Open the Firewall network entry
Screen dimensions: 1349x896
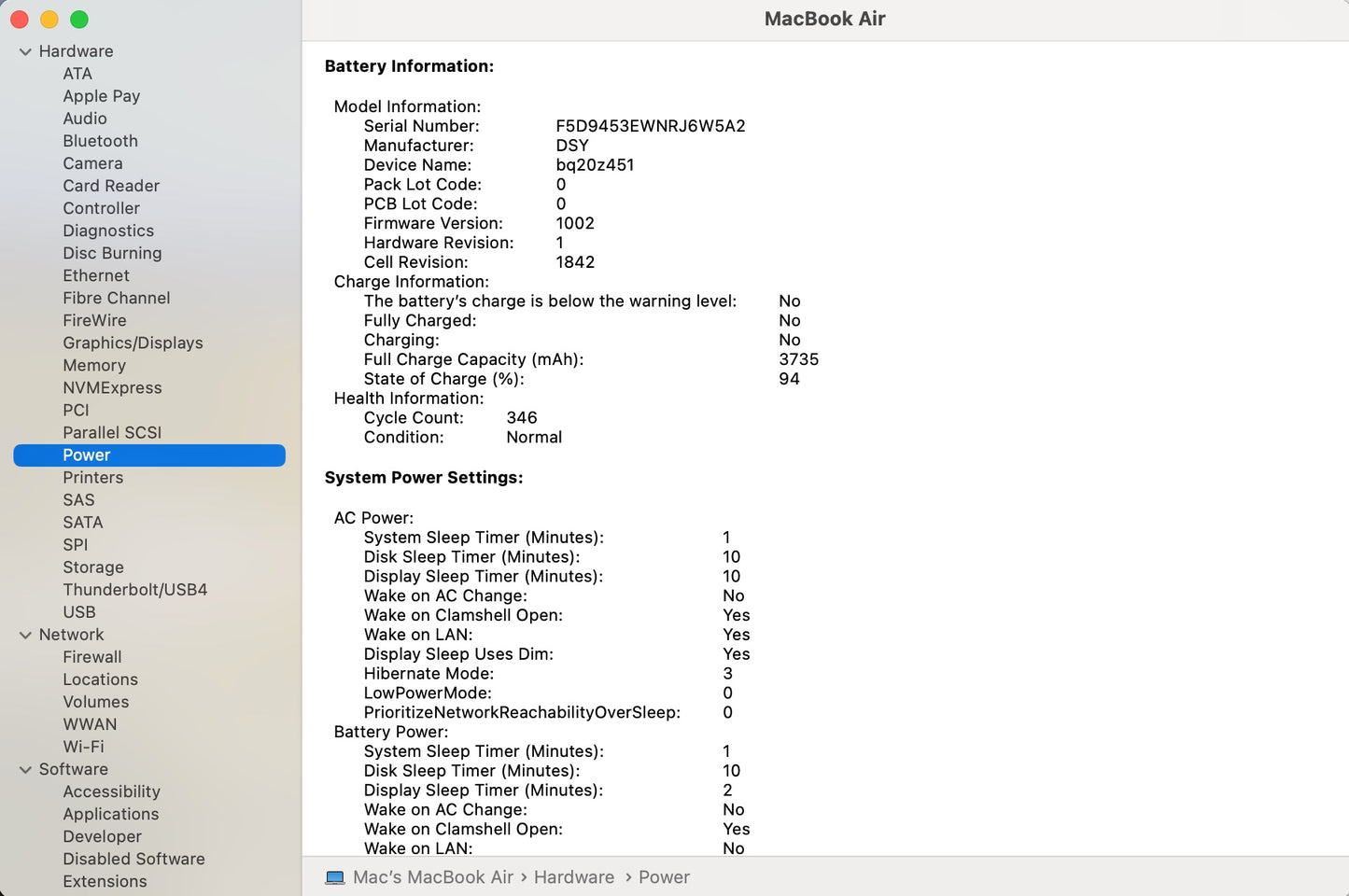(91, 657)
